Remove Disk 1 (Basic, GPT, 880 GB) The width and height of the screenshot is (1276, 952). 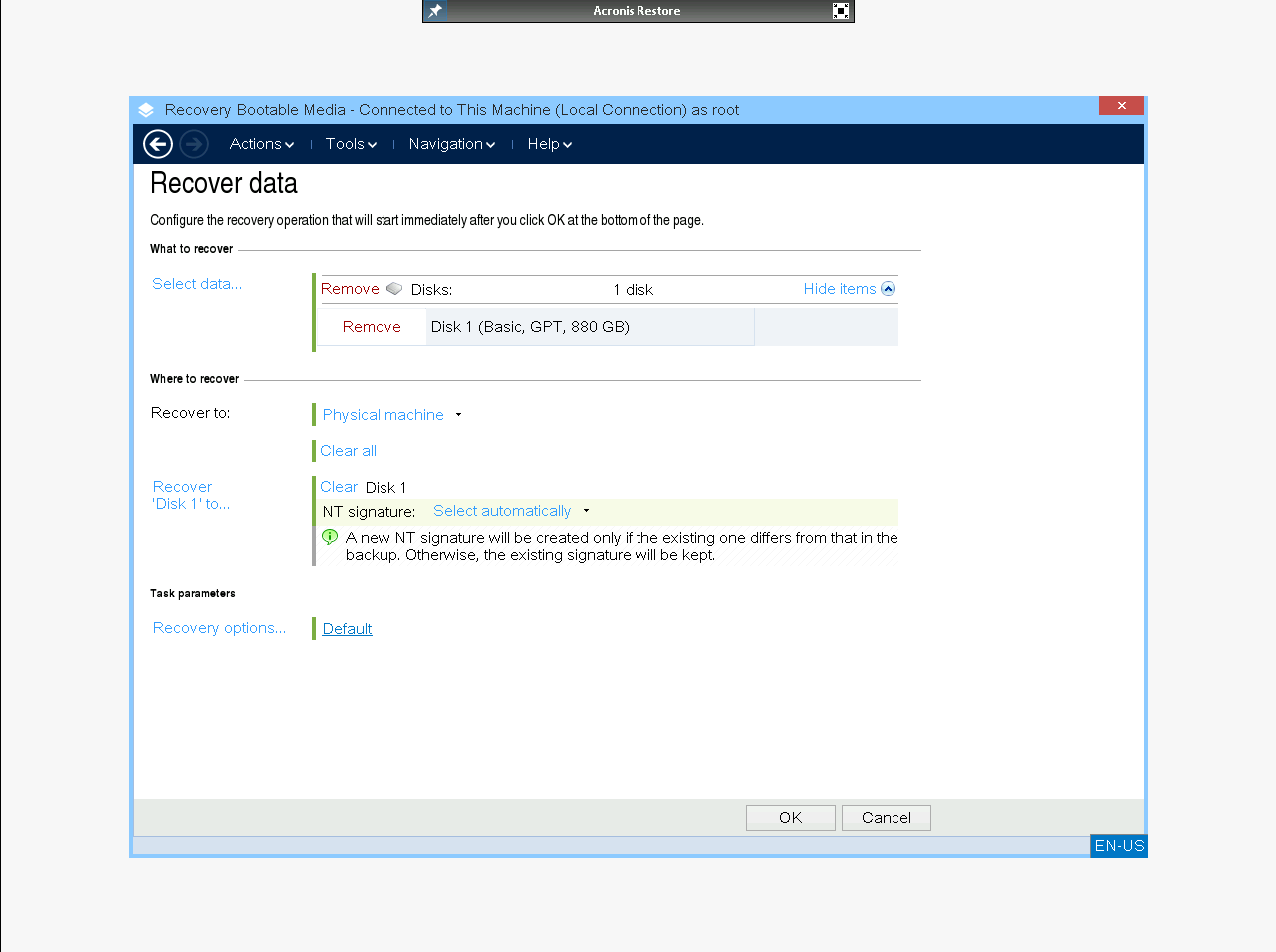pos(372,327)
